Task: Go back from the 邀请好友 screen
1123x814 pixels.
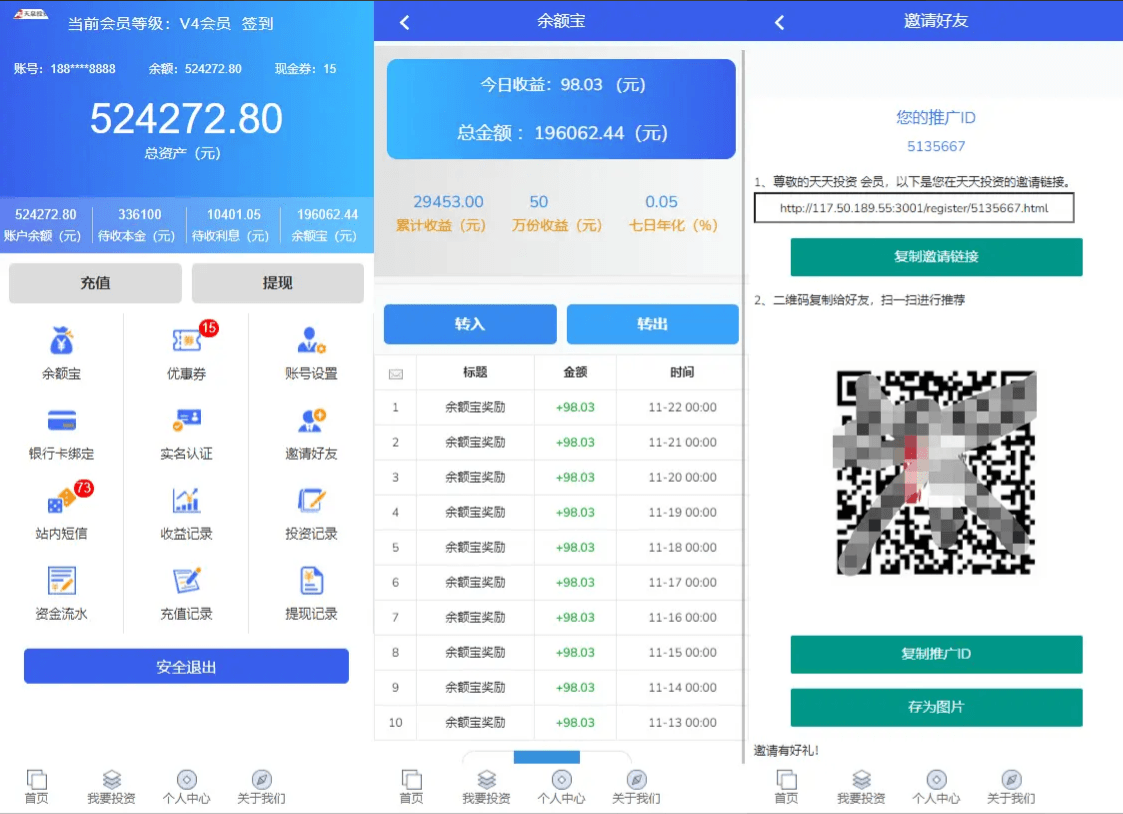Action: click(780, 22)
